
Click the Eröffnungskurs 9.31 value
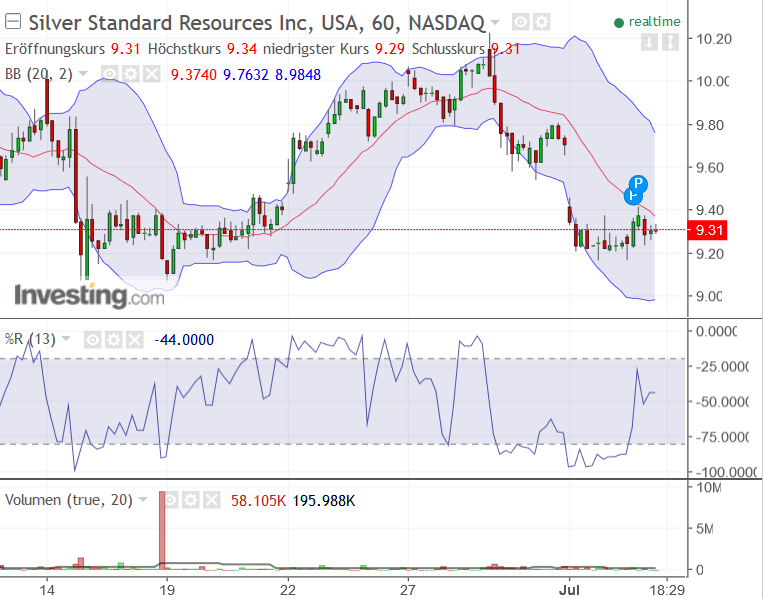pos(126,49)
